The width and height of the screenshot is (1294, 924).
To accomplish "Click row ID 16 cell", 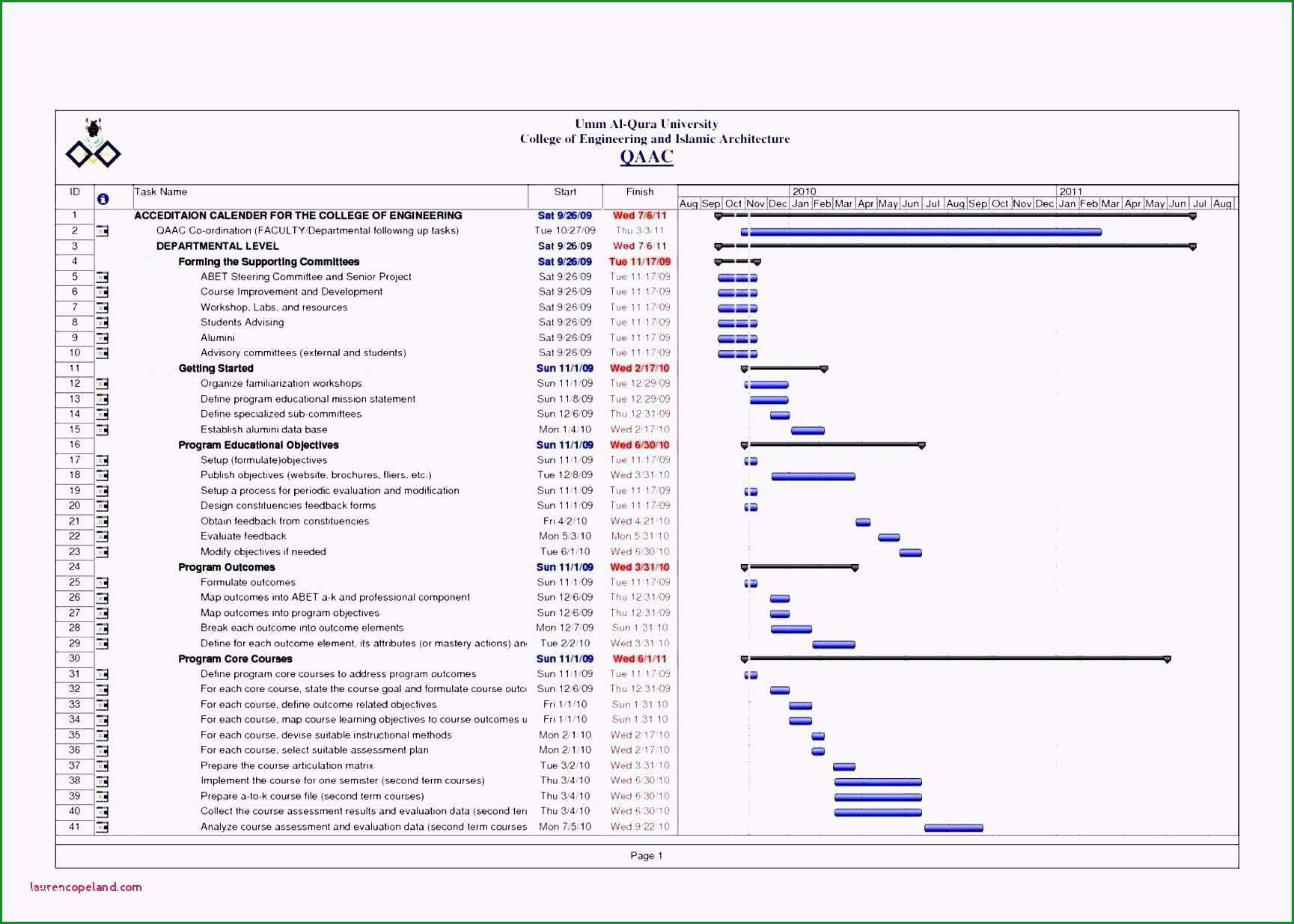I will click(75, 444).
